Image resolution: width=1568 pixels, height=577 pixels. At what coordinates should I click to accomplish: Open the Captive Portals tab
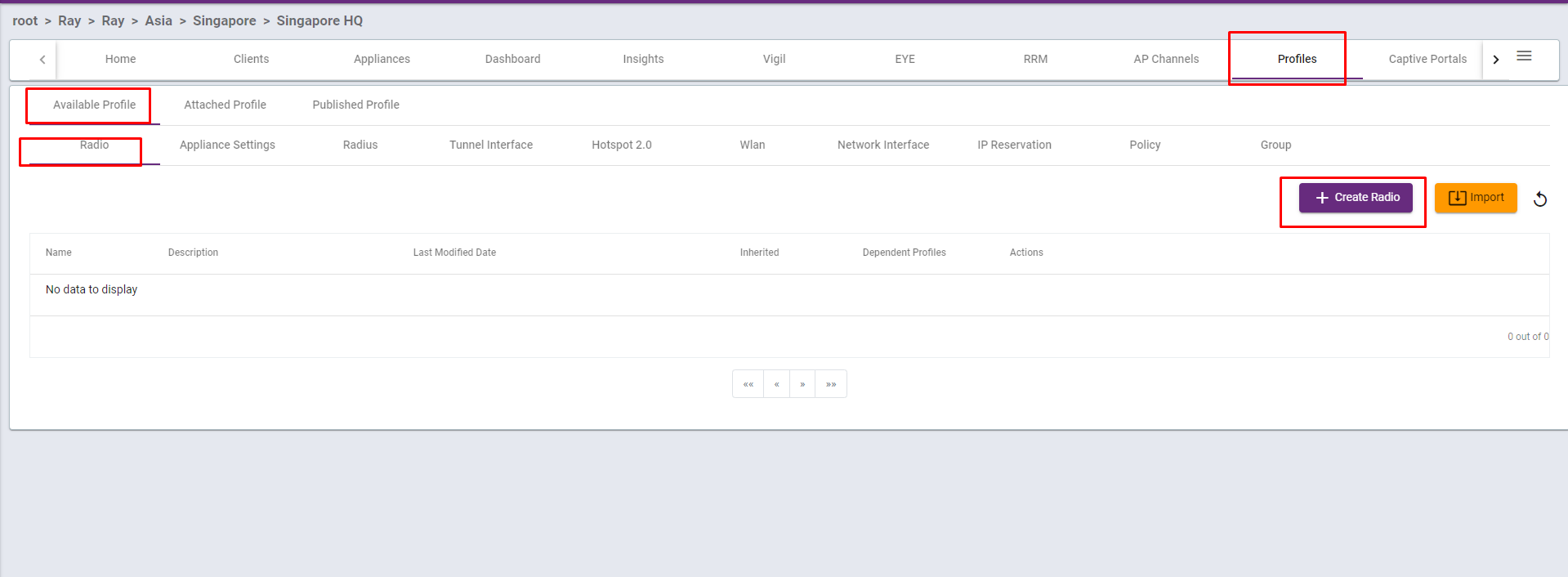point(1428,59)
